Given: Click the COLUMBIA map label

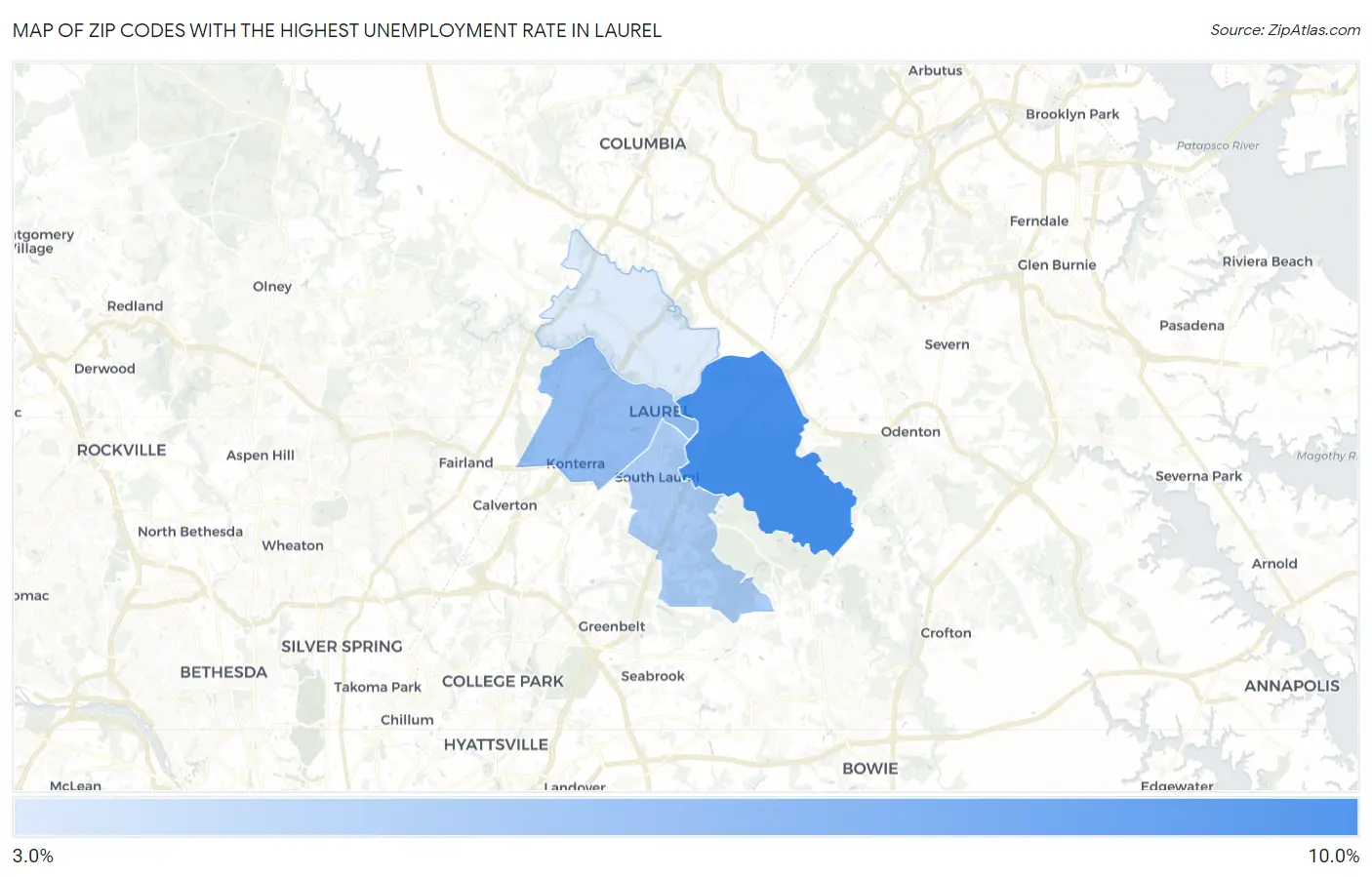Looking at the screenshot, I should (642, 143).
